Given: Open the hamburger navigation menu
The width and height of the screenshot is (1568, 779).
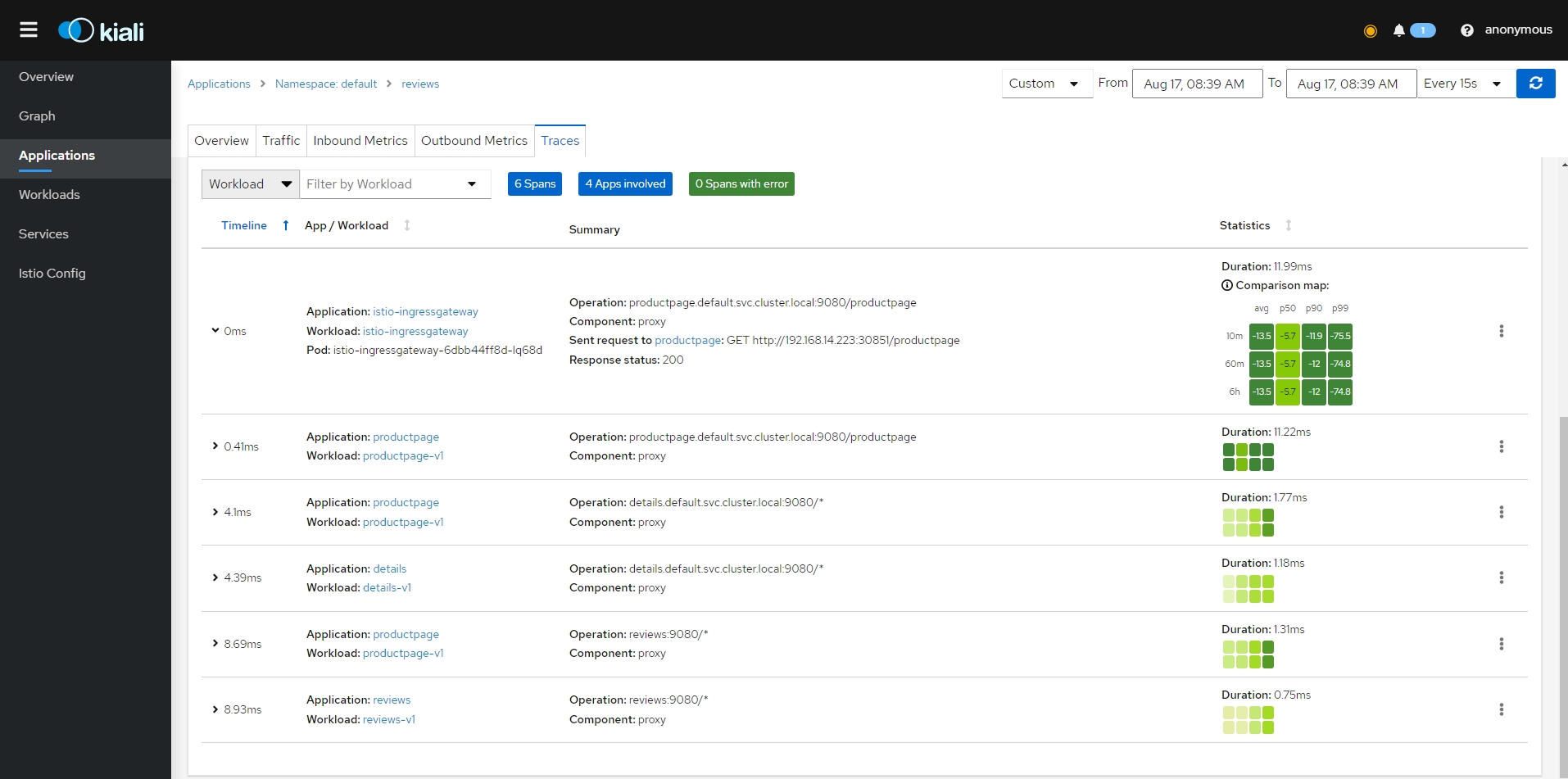Looking at the screenshot, I should tap(29, 30).
